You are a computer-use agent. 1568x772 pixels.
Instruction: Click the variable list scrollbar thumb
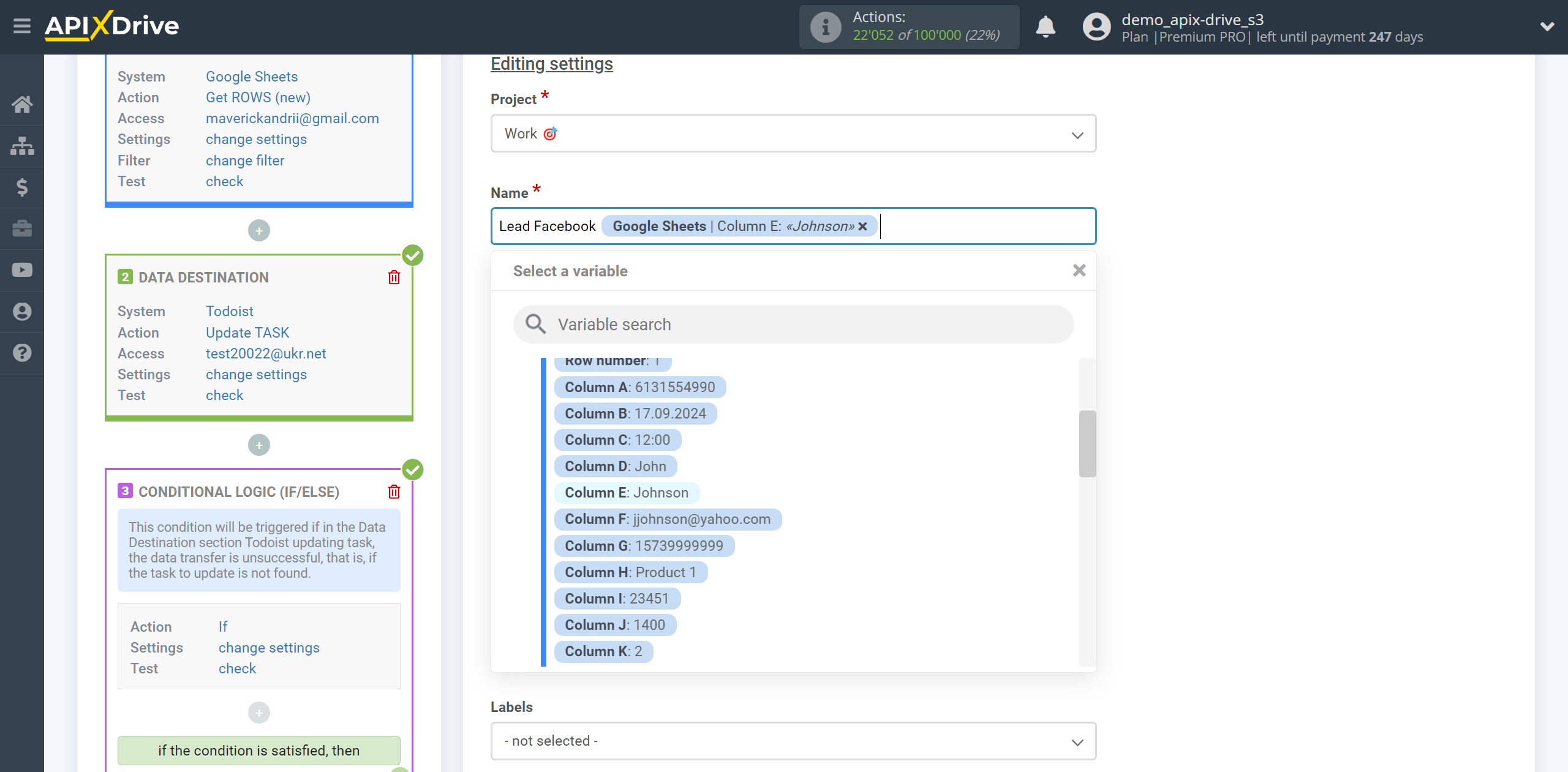click(x=1087, y=444)
